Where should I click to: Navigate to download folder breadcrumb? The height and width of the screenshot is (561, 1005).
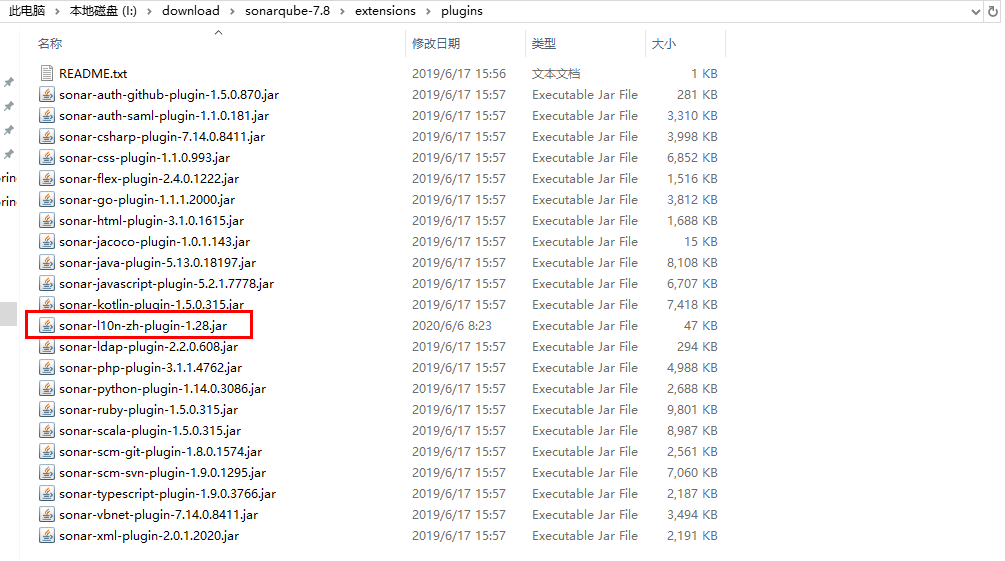[x=190, y=11]
